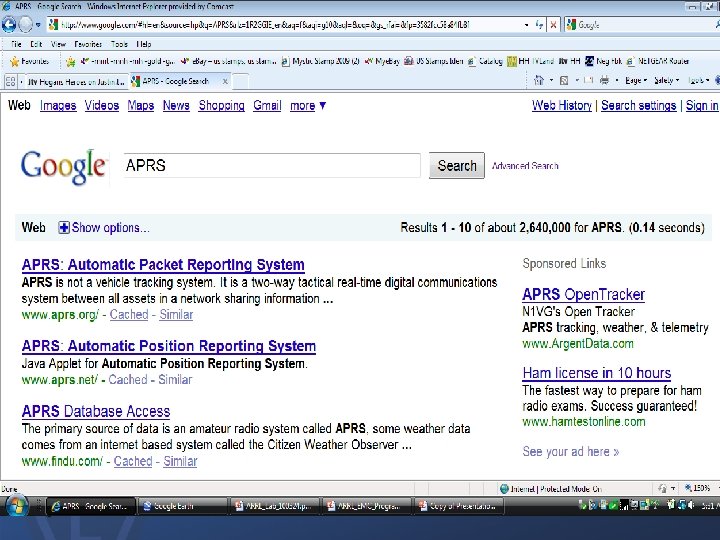Go to Google Videos link

pos(102,106)
